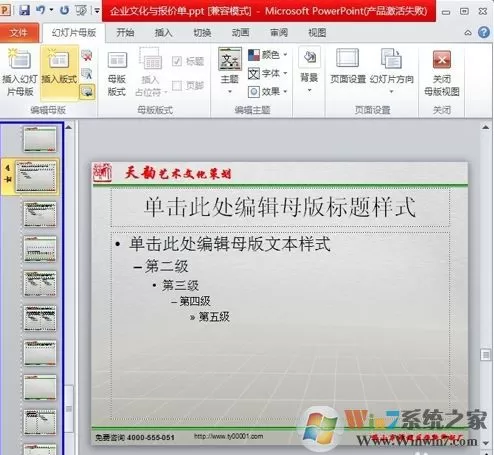
Task: Switch to the Insert (插入) tab
Action: coord(163,33)
